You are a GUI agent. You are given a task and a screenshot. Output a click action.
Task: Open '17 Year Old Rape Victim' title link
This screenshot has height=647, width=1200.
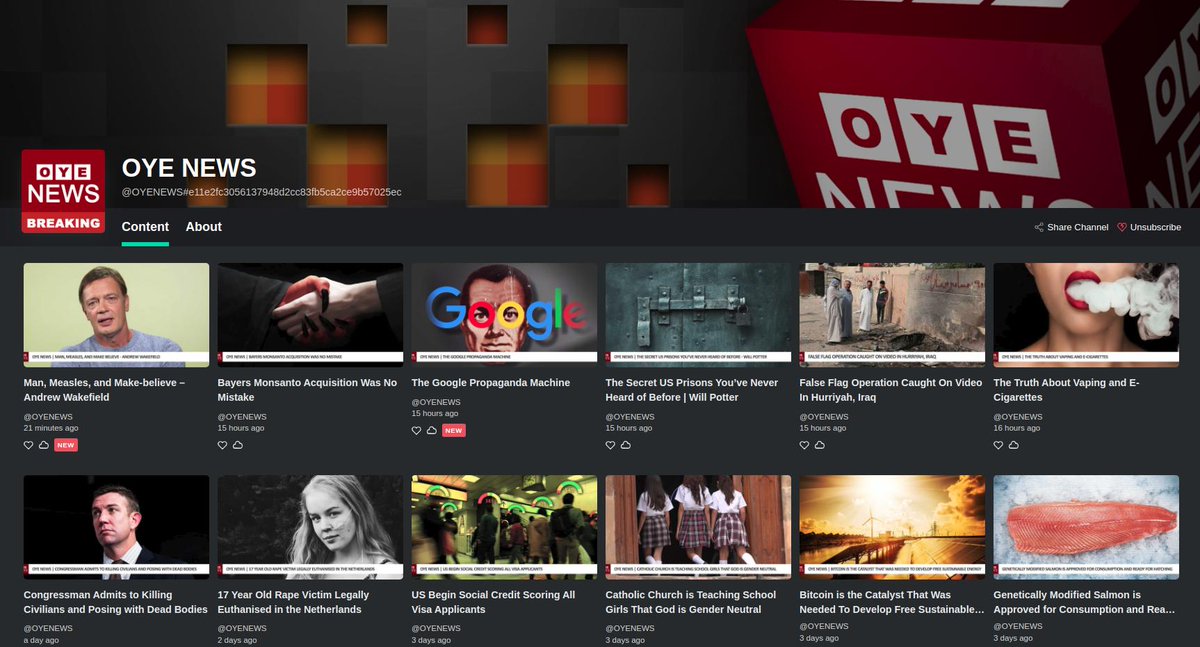(x=293, y=602)
